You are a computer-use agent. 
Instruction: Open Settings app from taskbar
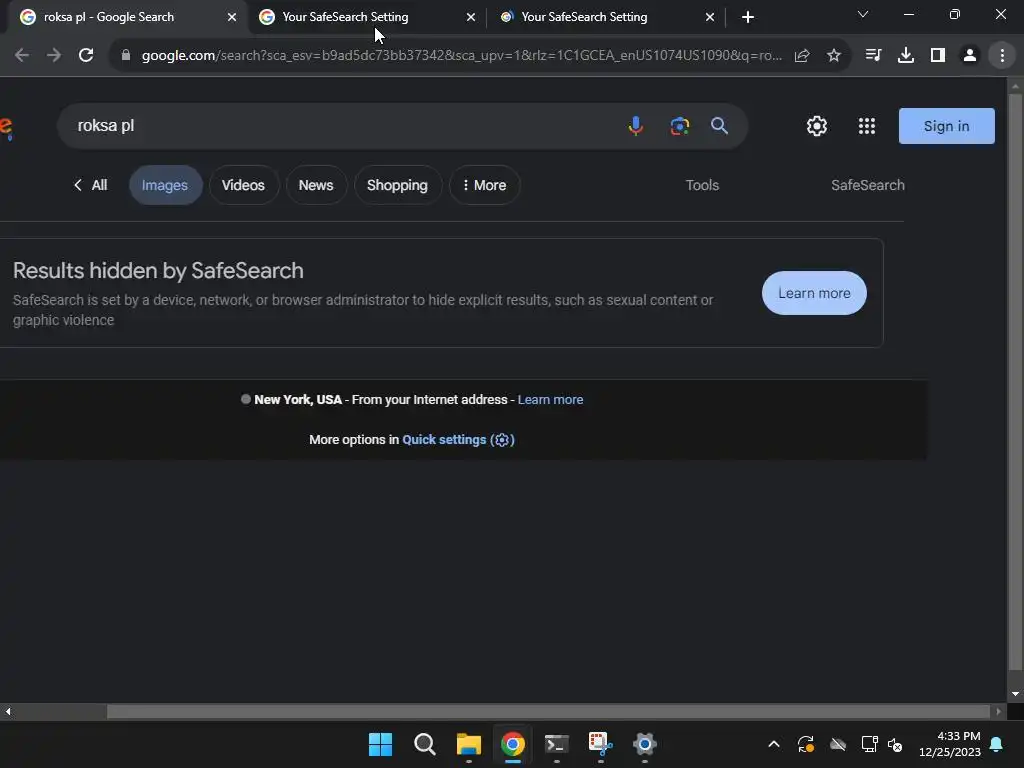644,744
